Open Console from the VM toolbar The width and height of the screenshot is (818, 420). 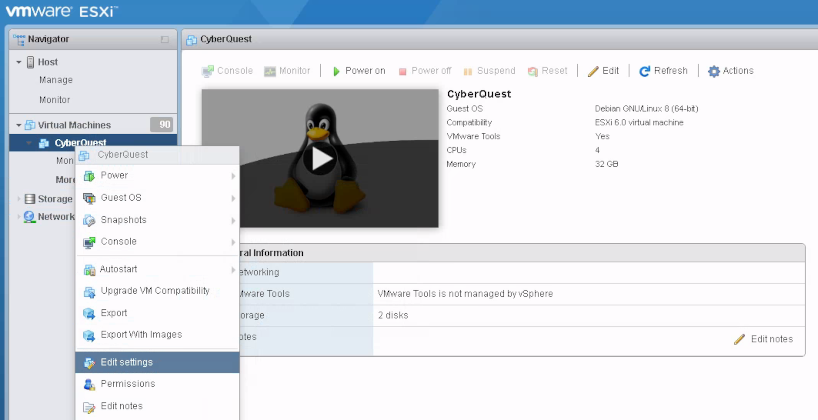pyautogui.click(x=227, y=71)
